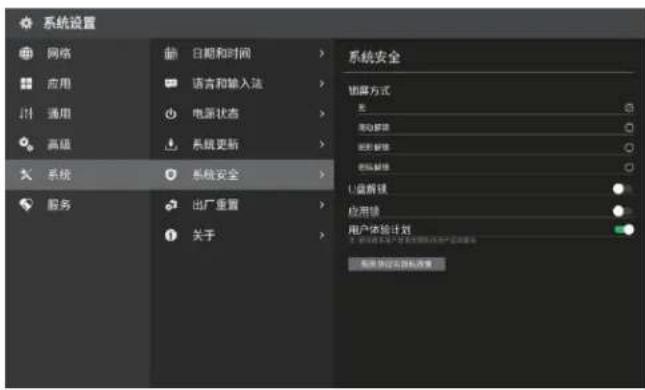Expand 出厂重置 with its chevron arrow
Image resolution: width=645 pixels, height=390 pixels.
pyautogui.click(x=322, y=204)
